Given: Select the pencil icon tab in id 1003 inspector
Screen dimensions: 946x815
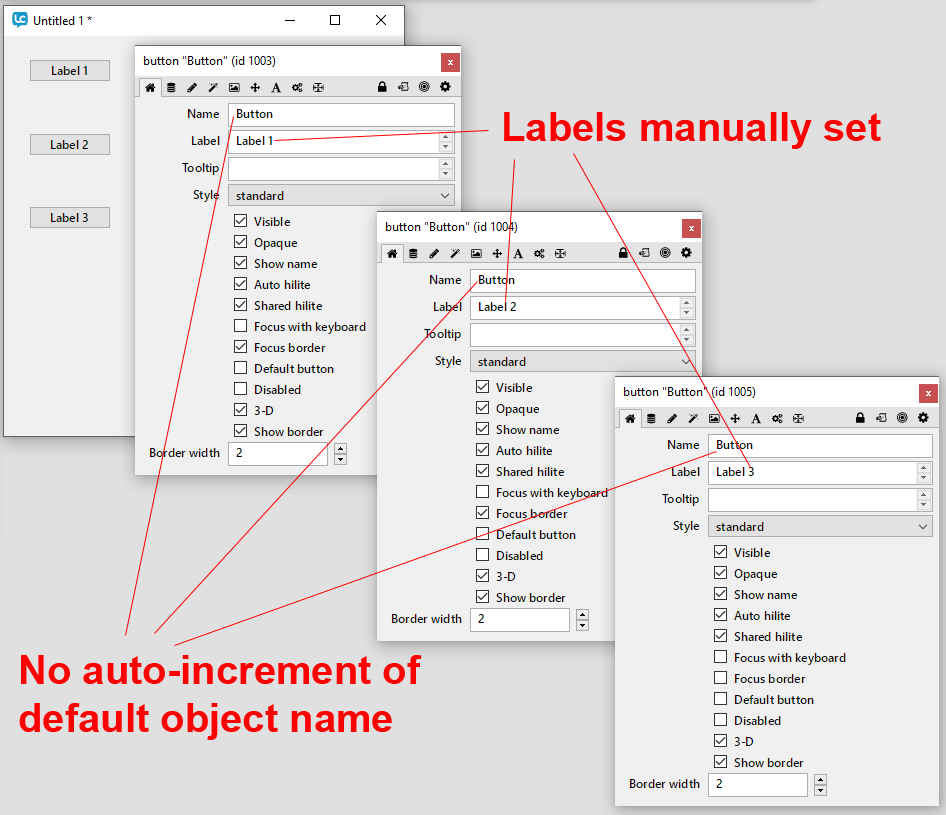Looking at the screenshot, I should point(192,88).
